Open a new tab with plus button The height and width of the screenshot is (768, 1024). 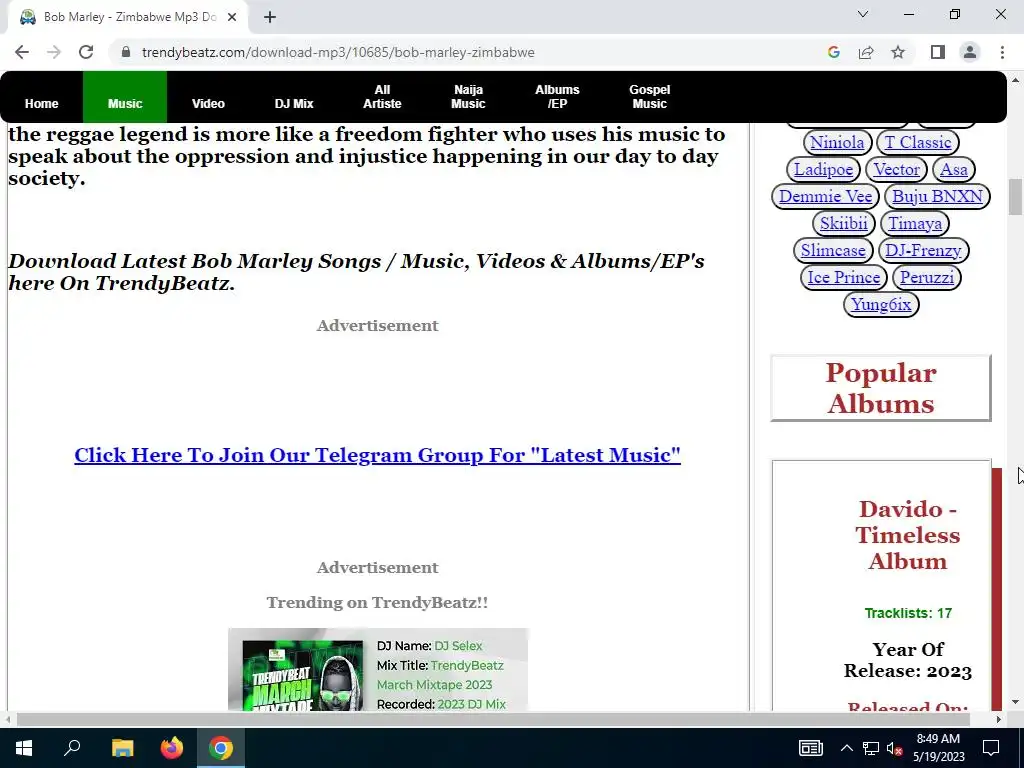tap(270, 17)
